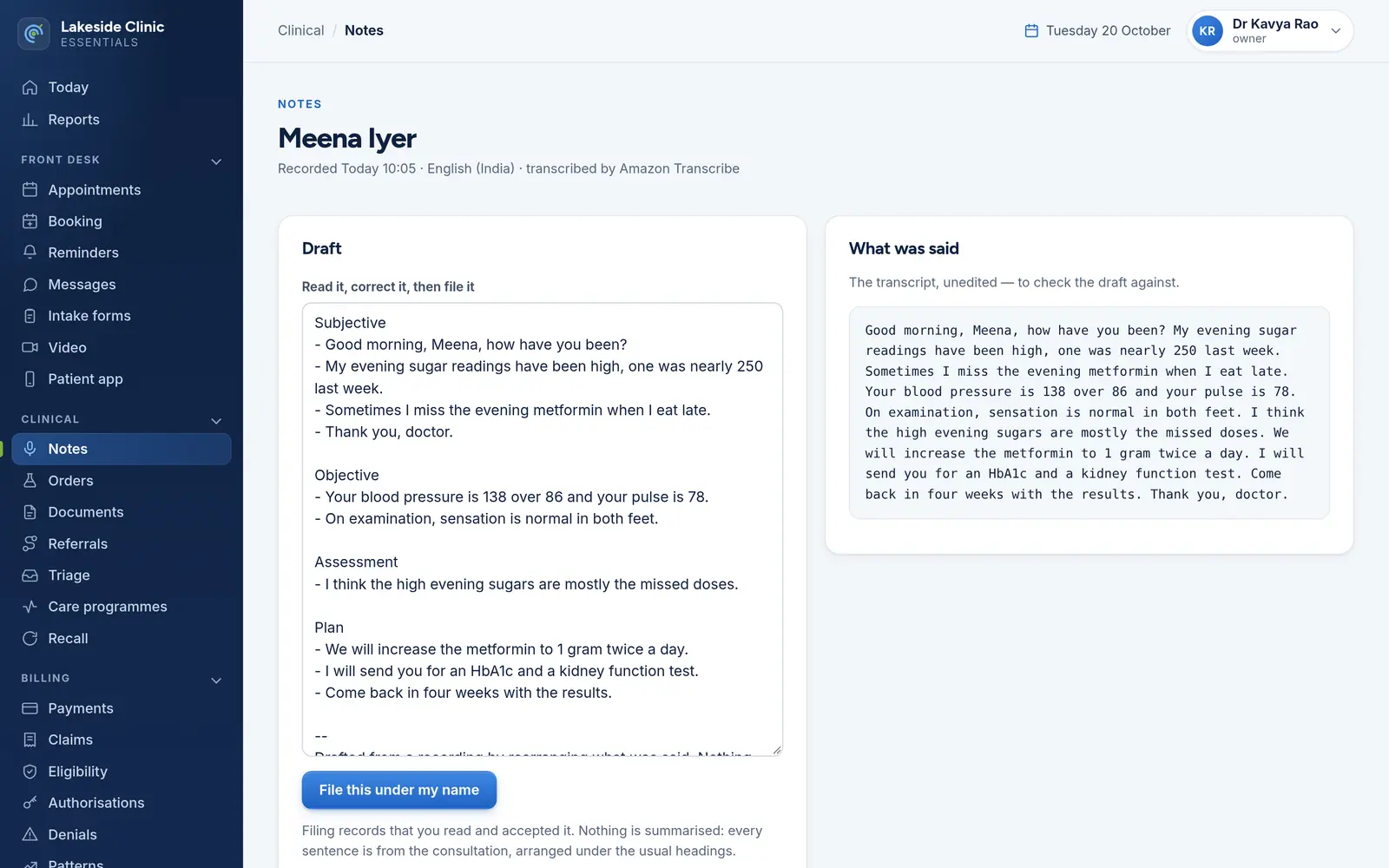This screenshot has height=868, width=1389.
Task: Click File this under my name
Action: (399, 790)
